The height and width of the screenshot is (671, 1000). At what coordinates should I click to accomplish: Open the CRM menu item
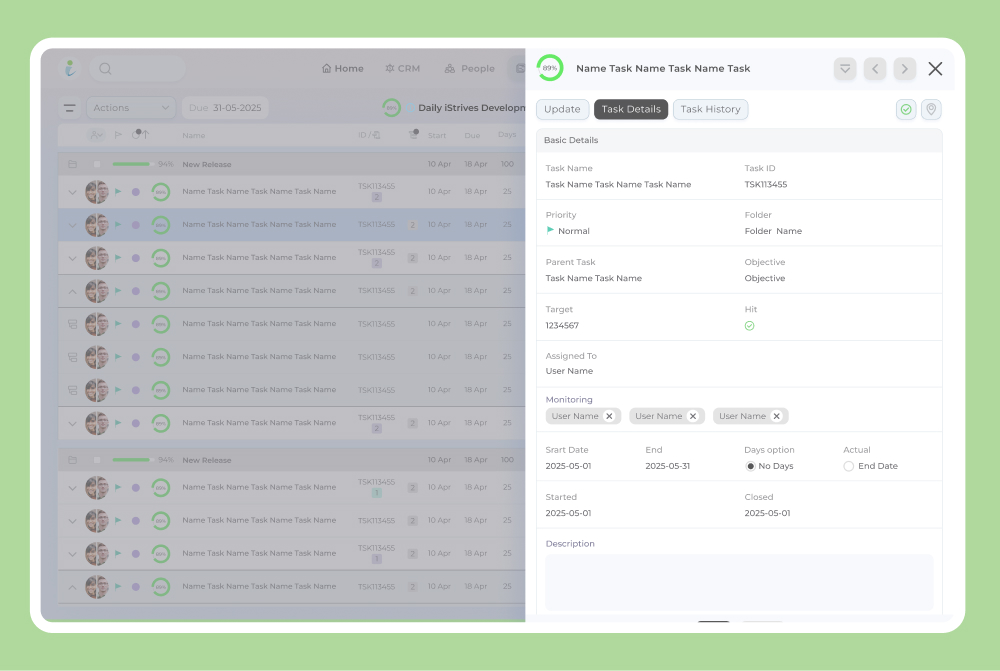pos(402,69)
